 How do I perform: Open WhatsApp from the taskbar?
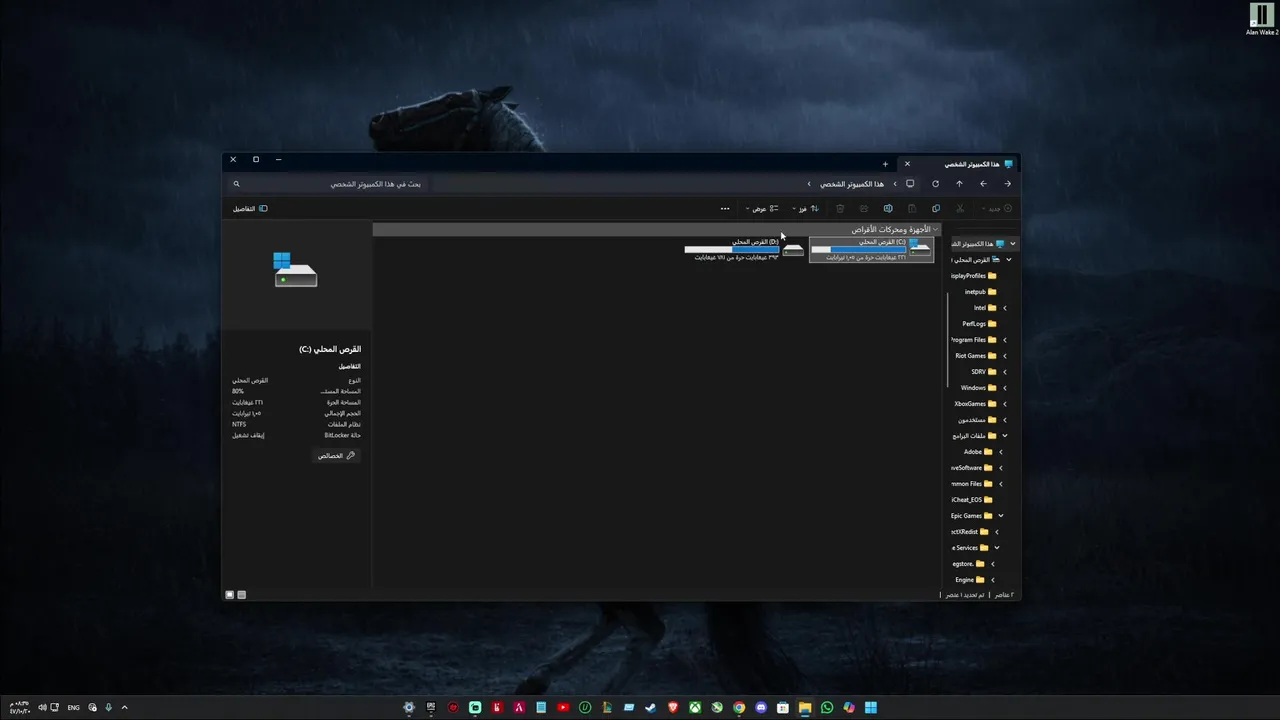pos(827,708)
